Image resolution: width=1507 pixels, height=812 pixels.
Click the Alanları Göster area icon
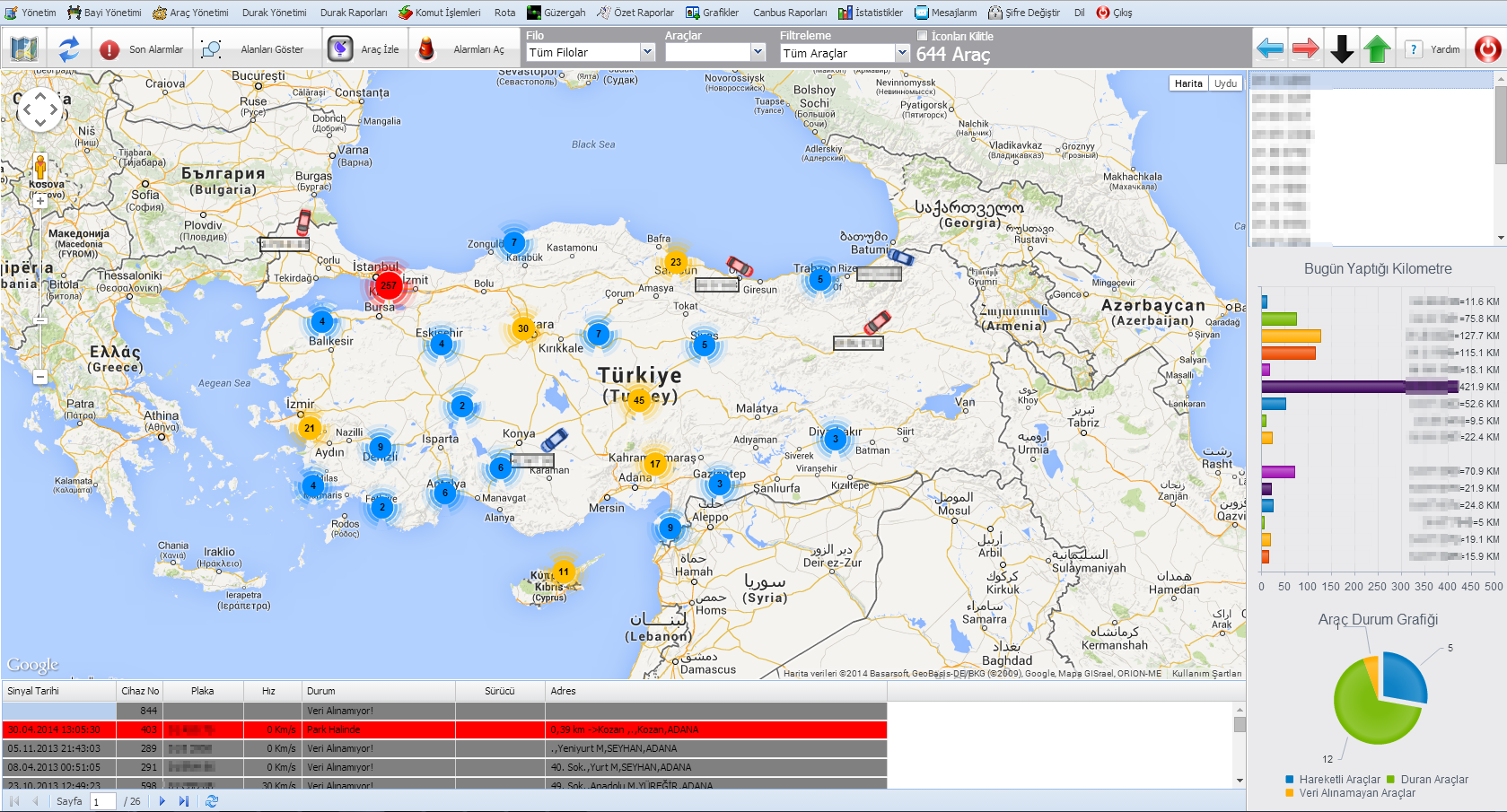tap(212, 49)
